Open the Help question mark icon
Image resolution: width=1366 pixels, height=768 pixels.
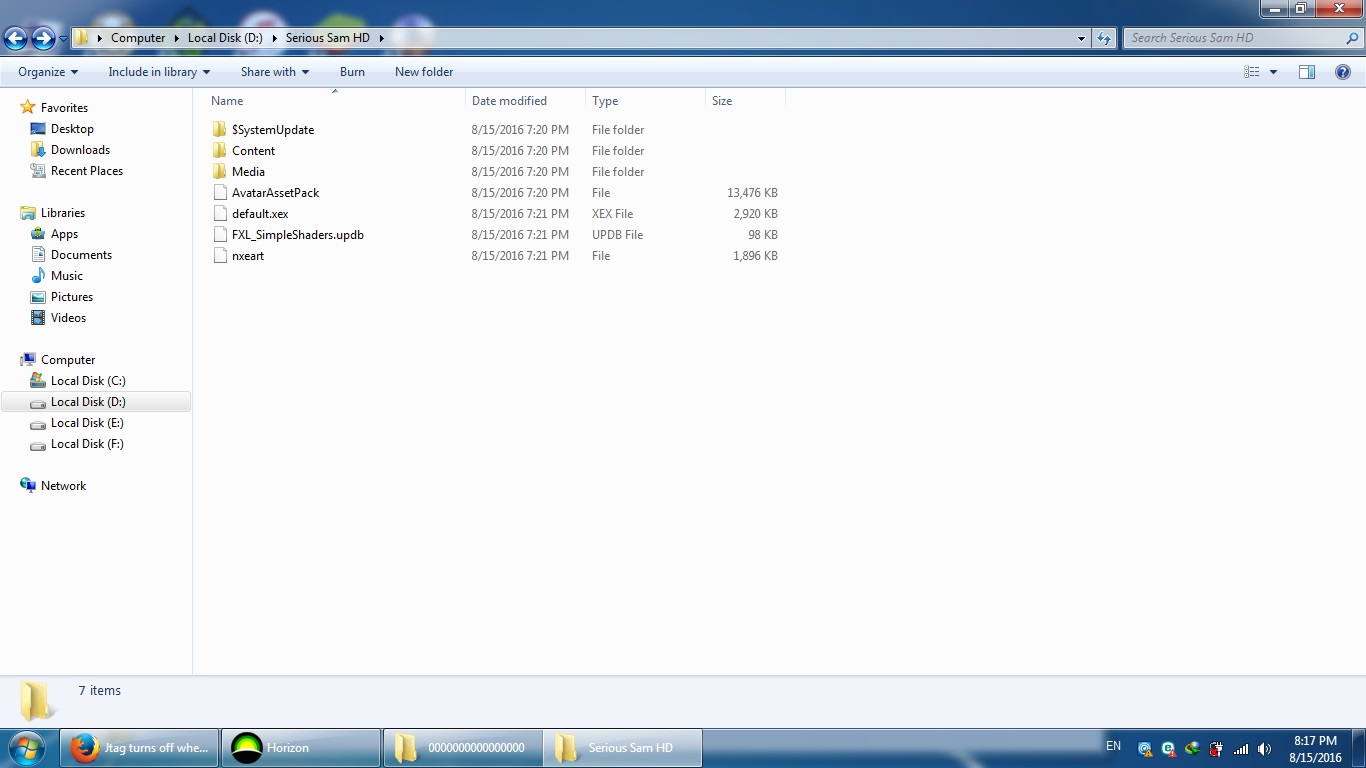(x=1343, y=72)
